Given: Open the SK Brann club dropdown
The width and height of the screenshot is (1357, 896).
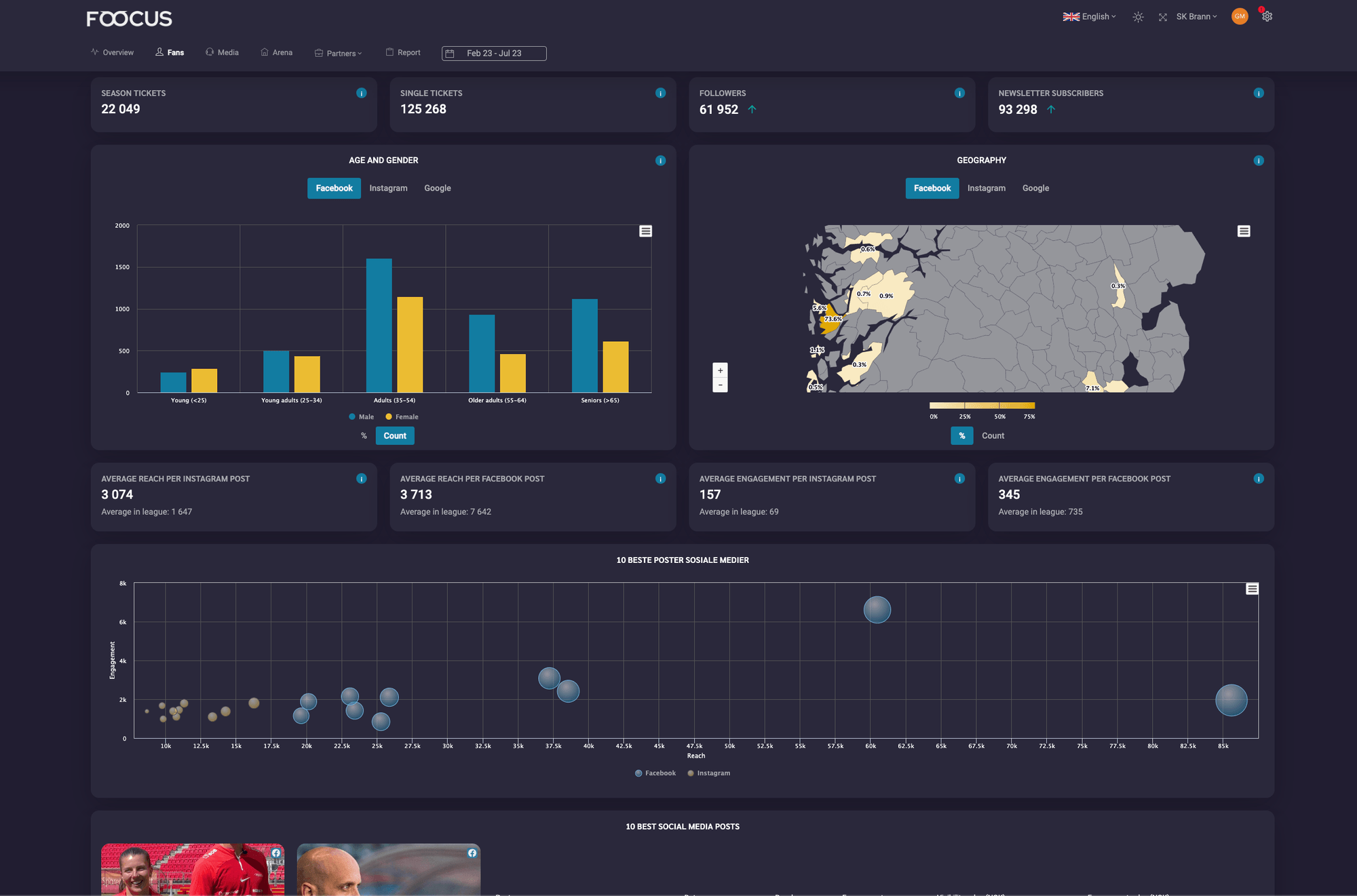Looking at the screenshot, I should (x=1196, y=17).
